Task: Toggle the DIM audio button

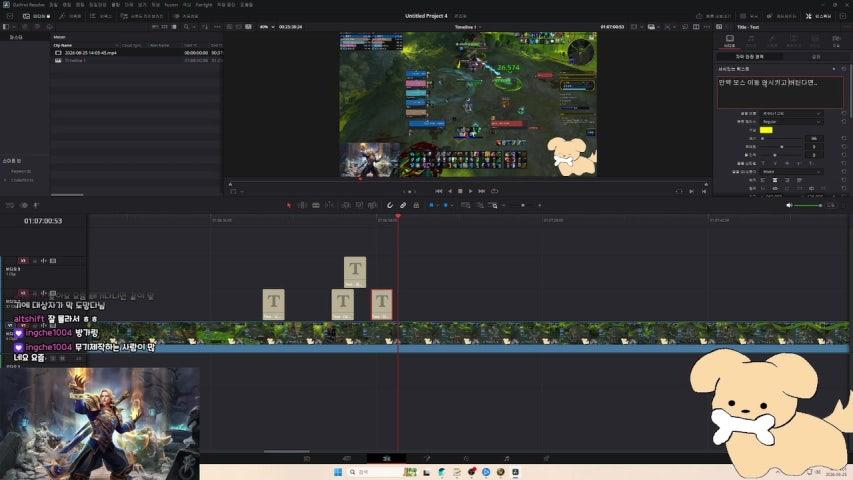Action: click(x=831, y=205)
